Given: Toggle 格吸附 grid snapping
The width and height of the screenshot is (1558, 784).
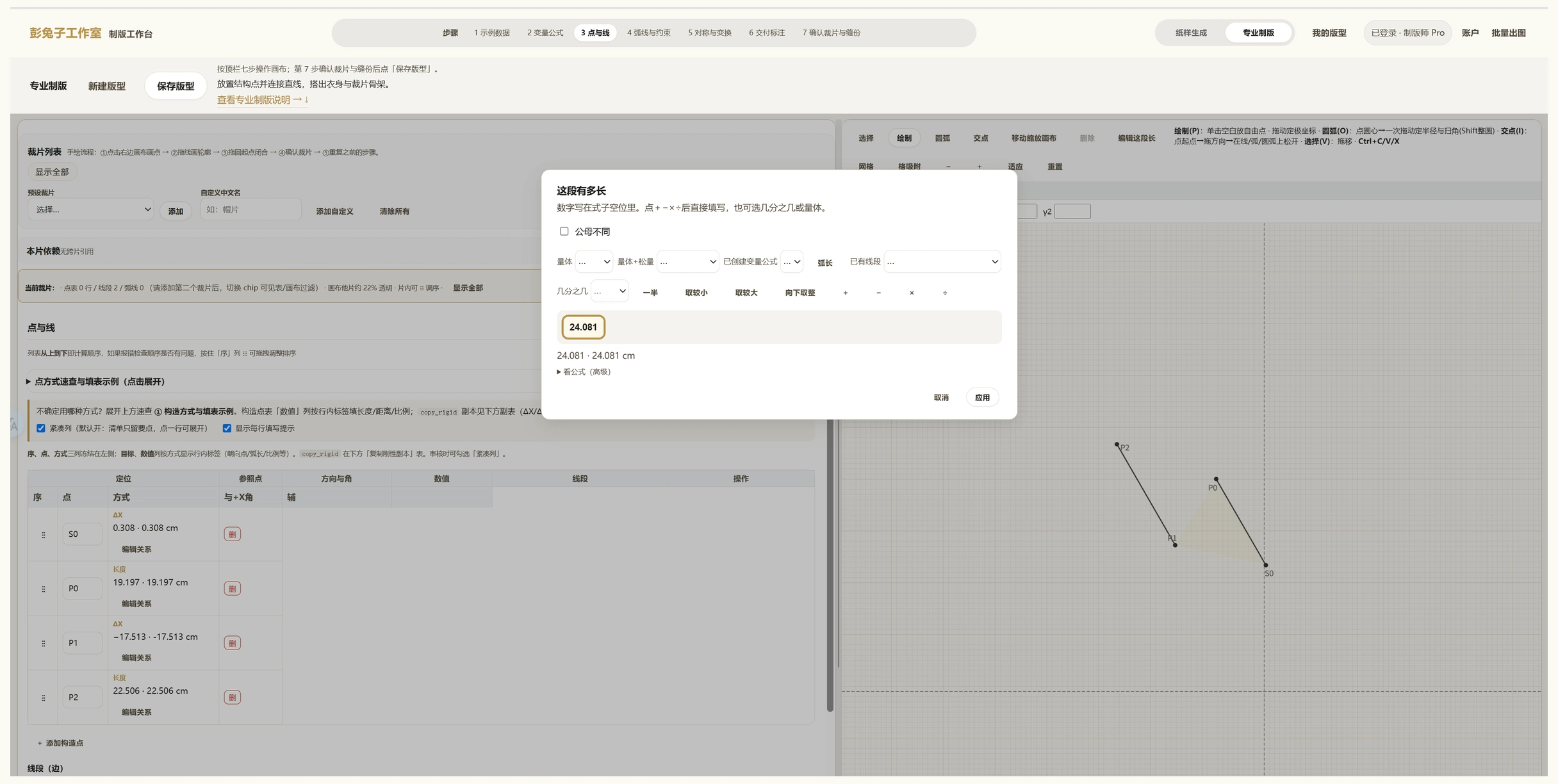Looking at the screenshot, I should (x=909, y=167).
